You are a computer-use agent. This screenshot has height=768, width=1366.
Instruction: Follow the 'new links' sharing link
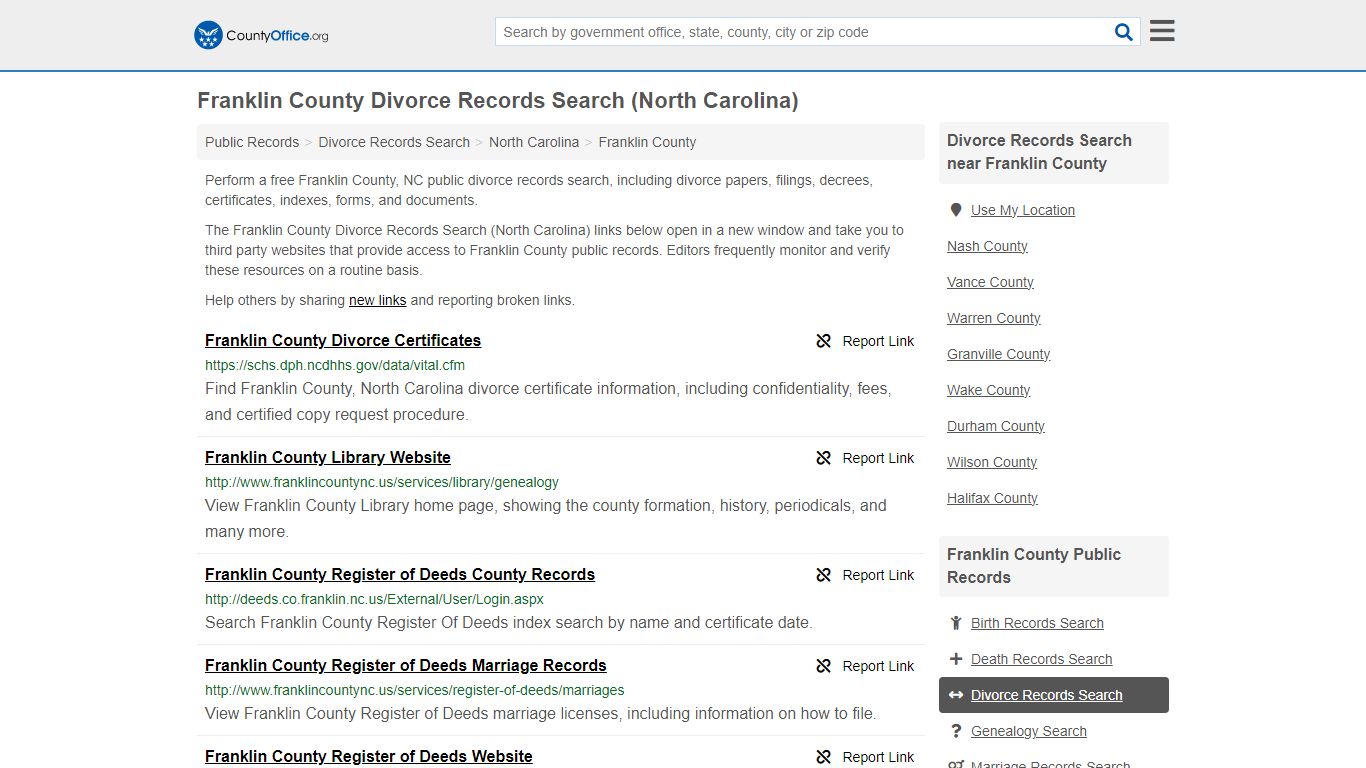(377, 300)
